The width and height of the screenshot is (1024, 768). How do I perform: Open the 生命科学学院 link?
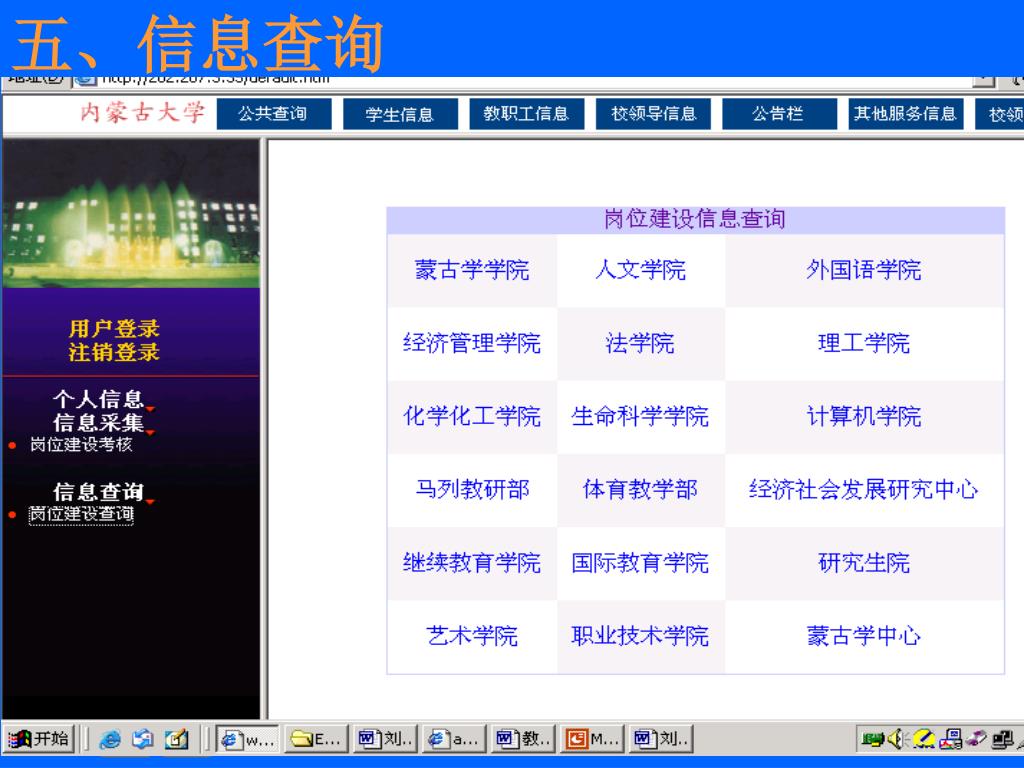point(641,416)
